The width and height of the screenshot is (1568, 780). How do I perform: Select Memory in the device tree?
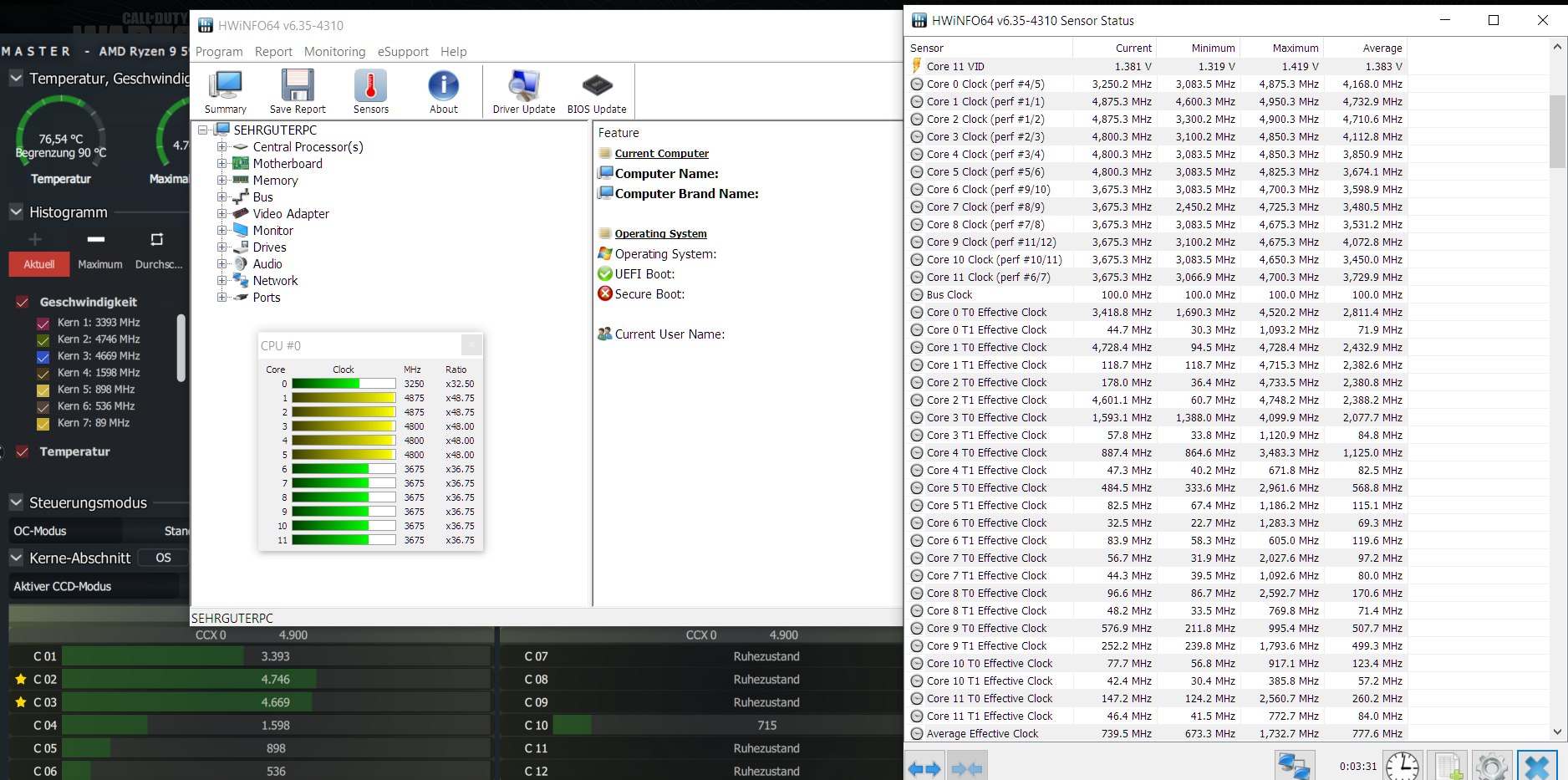coord(275,181)
